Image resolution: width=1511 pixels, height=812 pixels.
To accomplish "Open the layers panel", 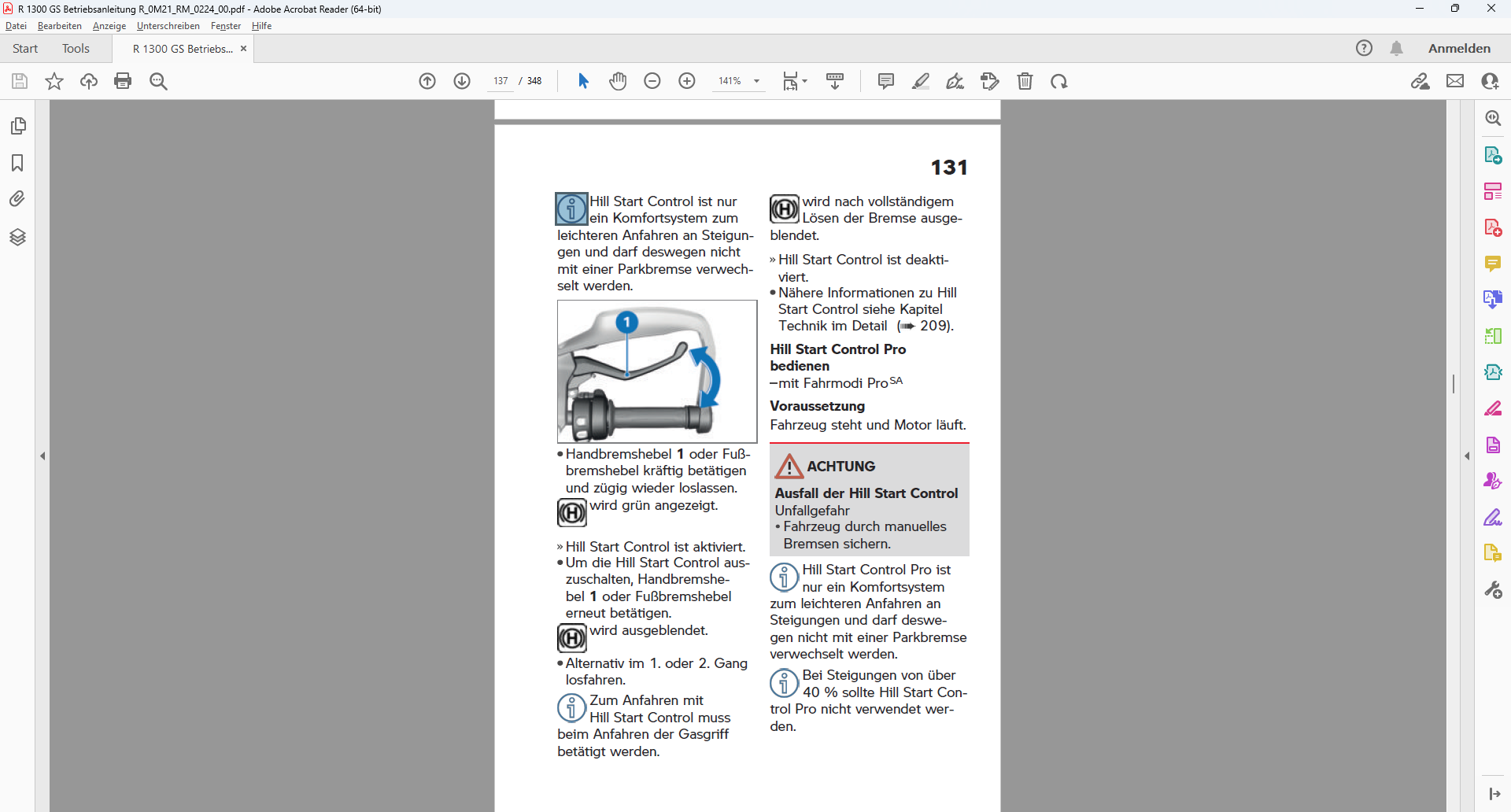I will (x=17, y=237).
